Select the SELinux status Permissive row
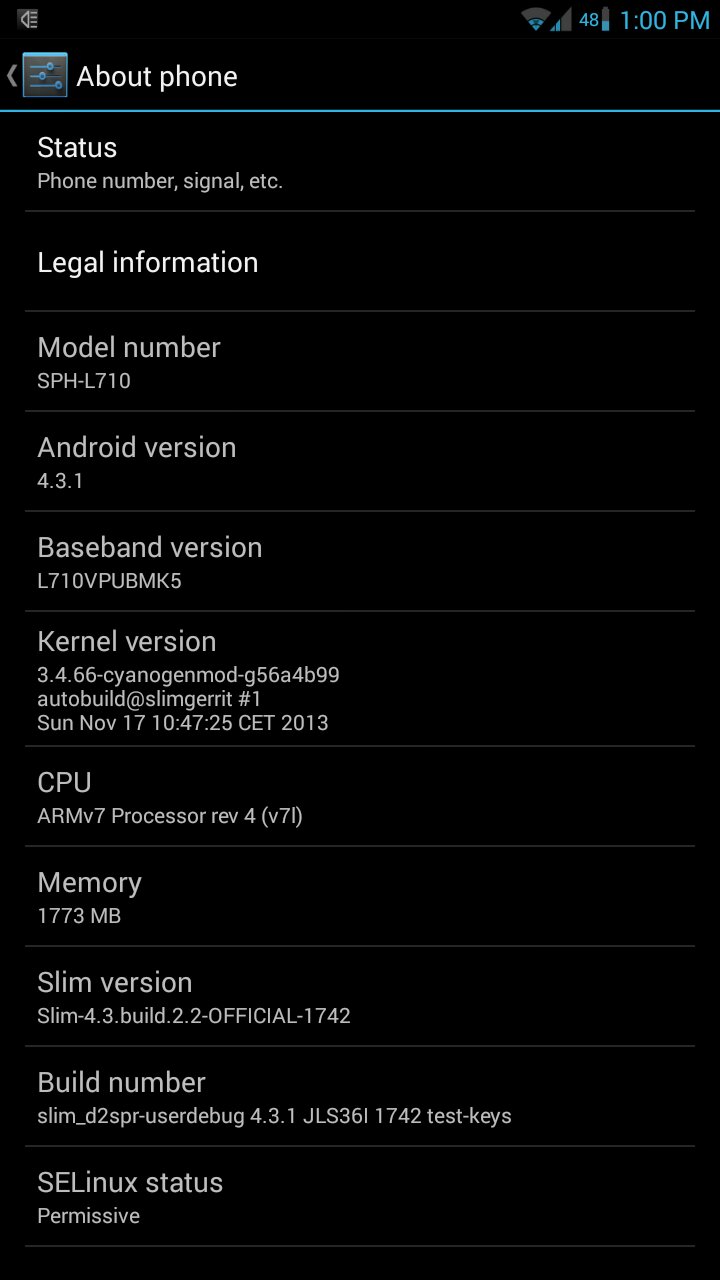This screenshot has height=1280, width=720. coord(360,1197)
